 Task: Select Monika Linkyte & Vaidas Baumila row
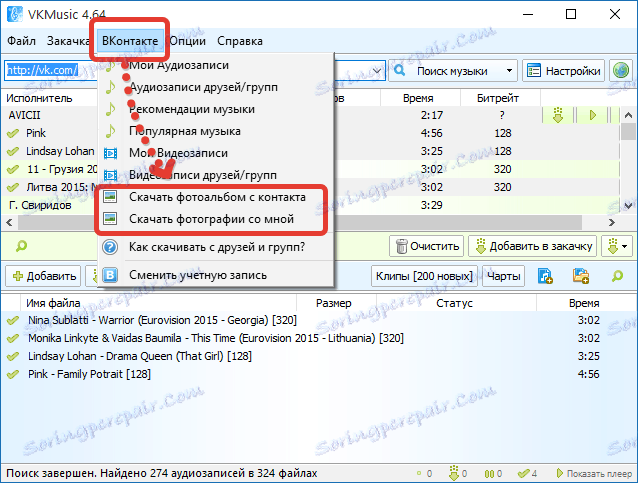point(317,338)
